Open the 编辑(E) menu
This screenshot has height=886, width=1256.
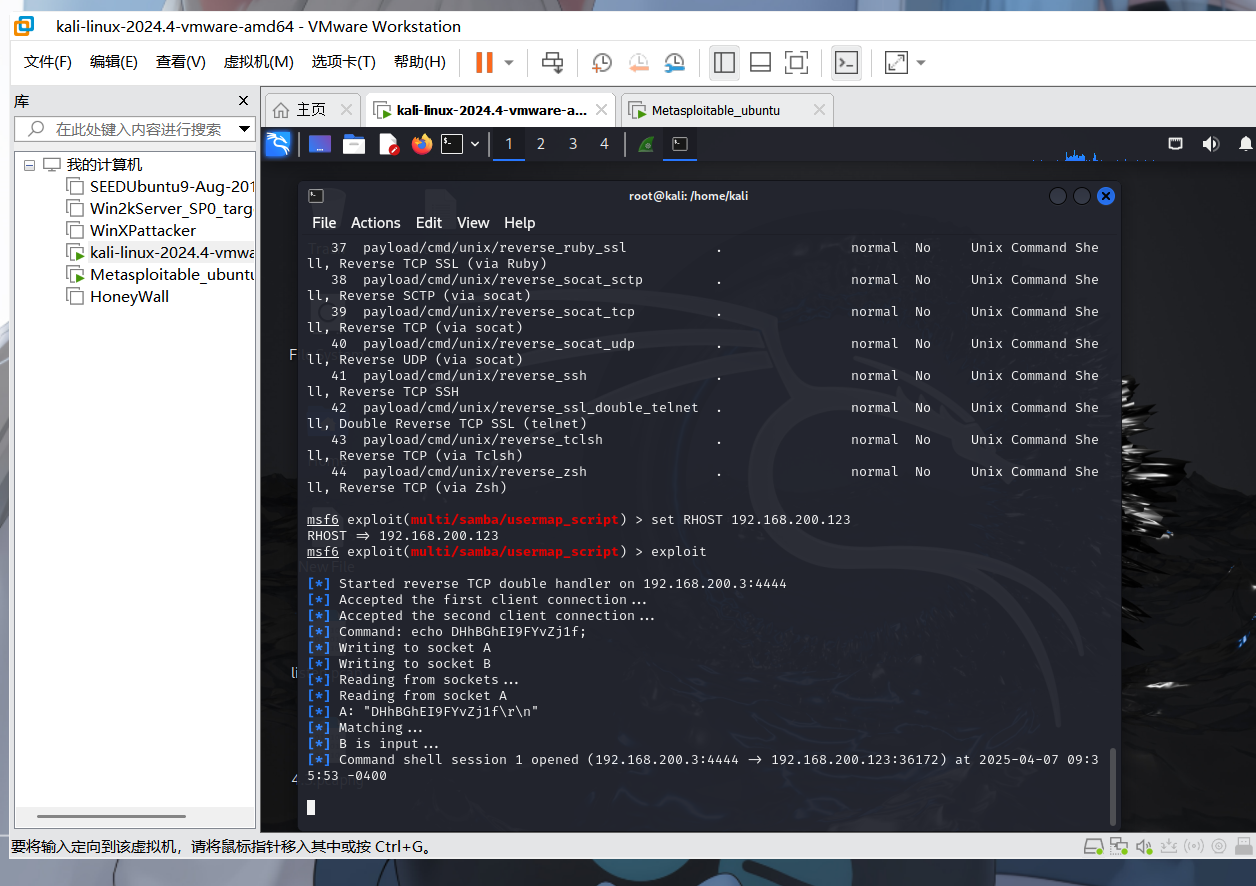(114, 62)
